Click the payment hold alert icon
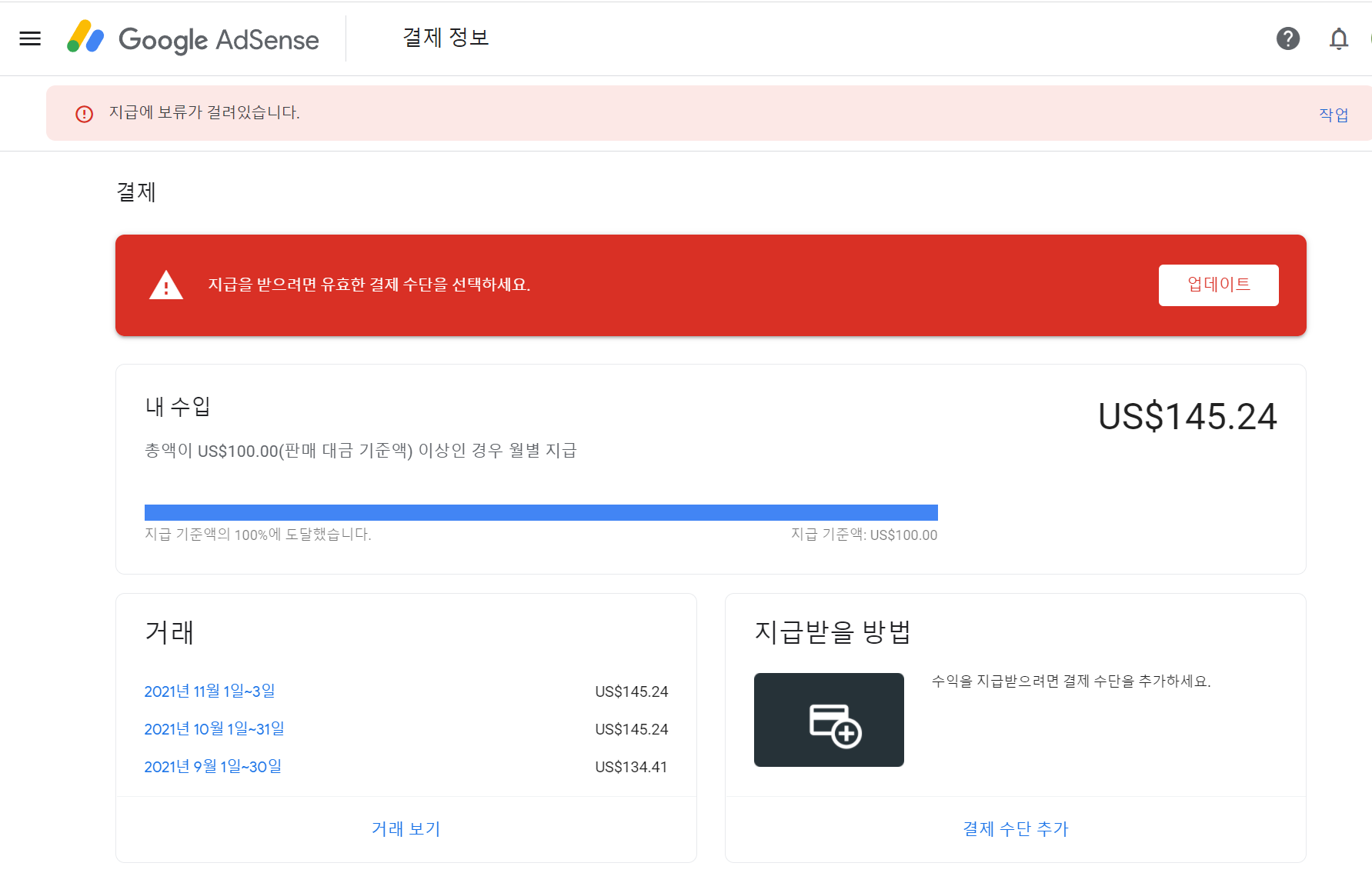 84,114
